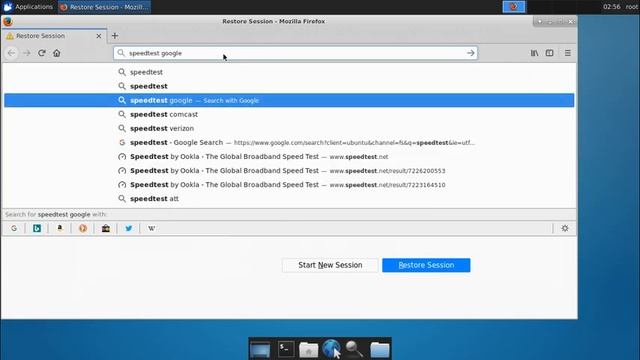This screenshot has height=360, width=640.
Task: Select the first plain 'speedtest' suggestion
Action: (x=289, y=72)
